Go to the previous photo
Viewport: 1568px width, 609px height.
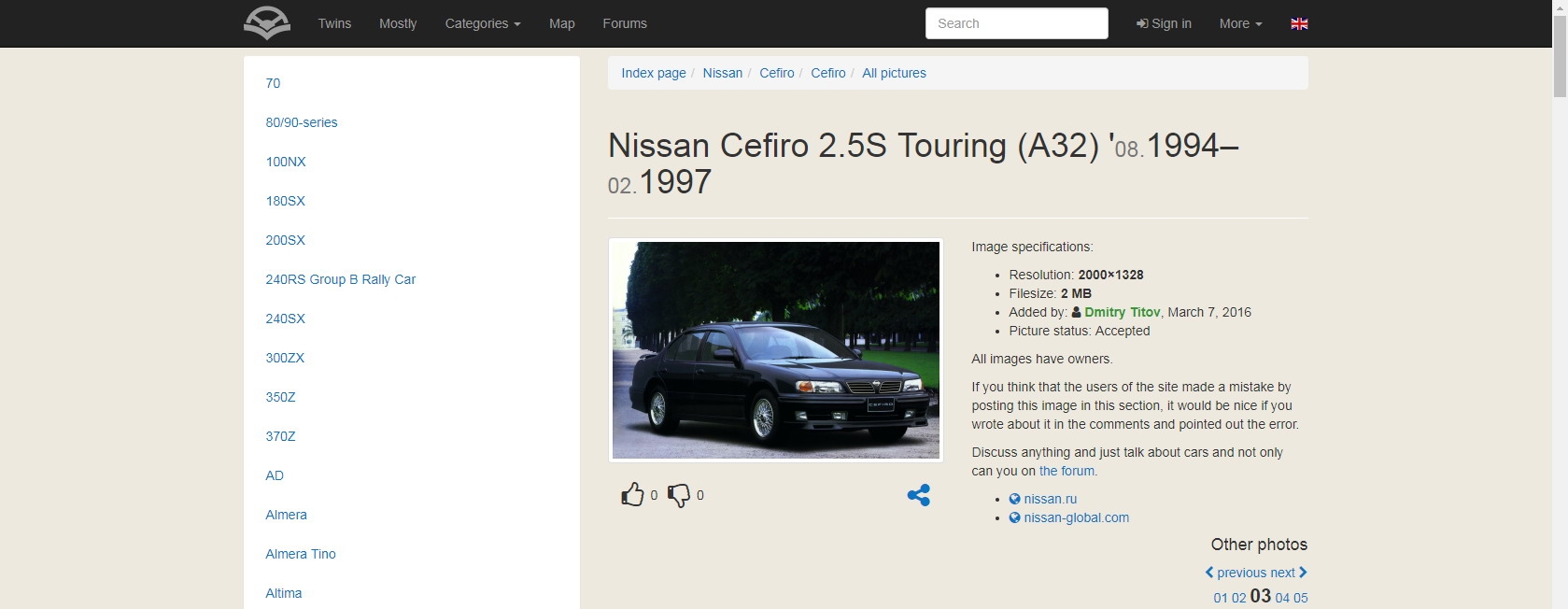pyautogui.click(x=1236, y=573)
